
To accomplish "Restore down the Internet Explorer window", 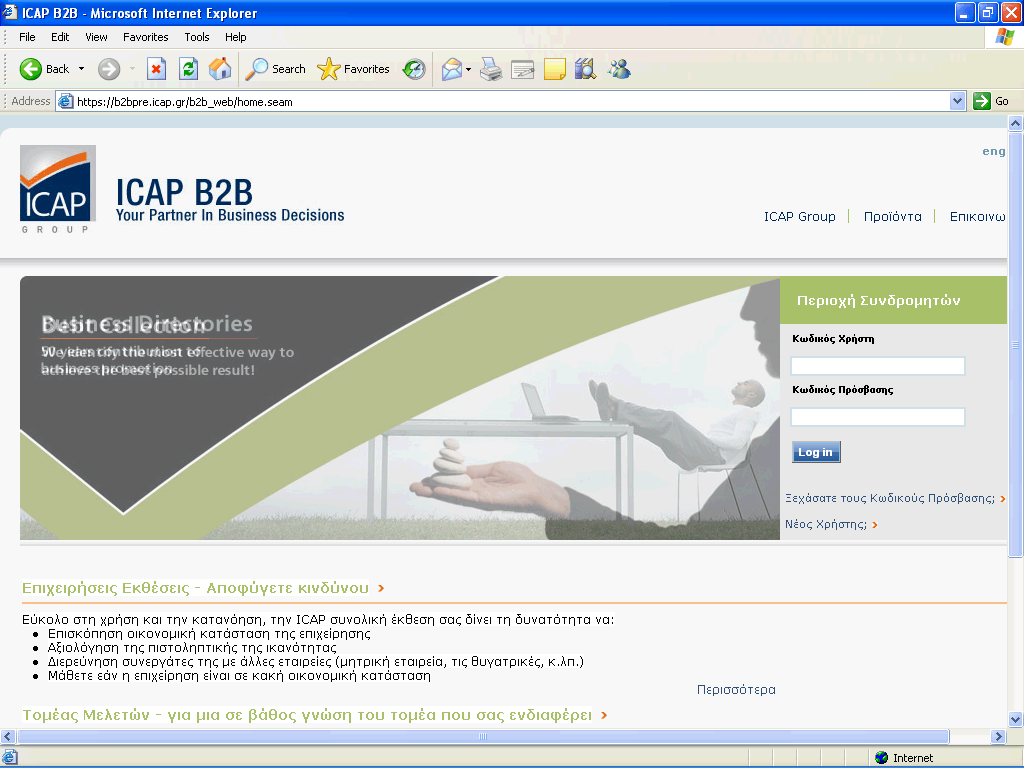I will (988, 12).
